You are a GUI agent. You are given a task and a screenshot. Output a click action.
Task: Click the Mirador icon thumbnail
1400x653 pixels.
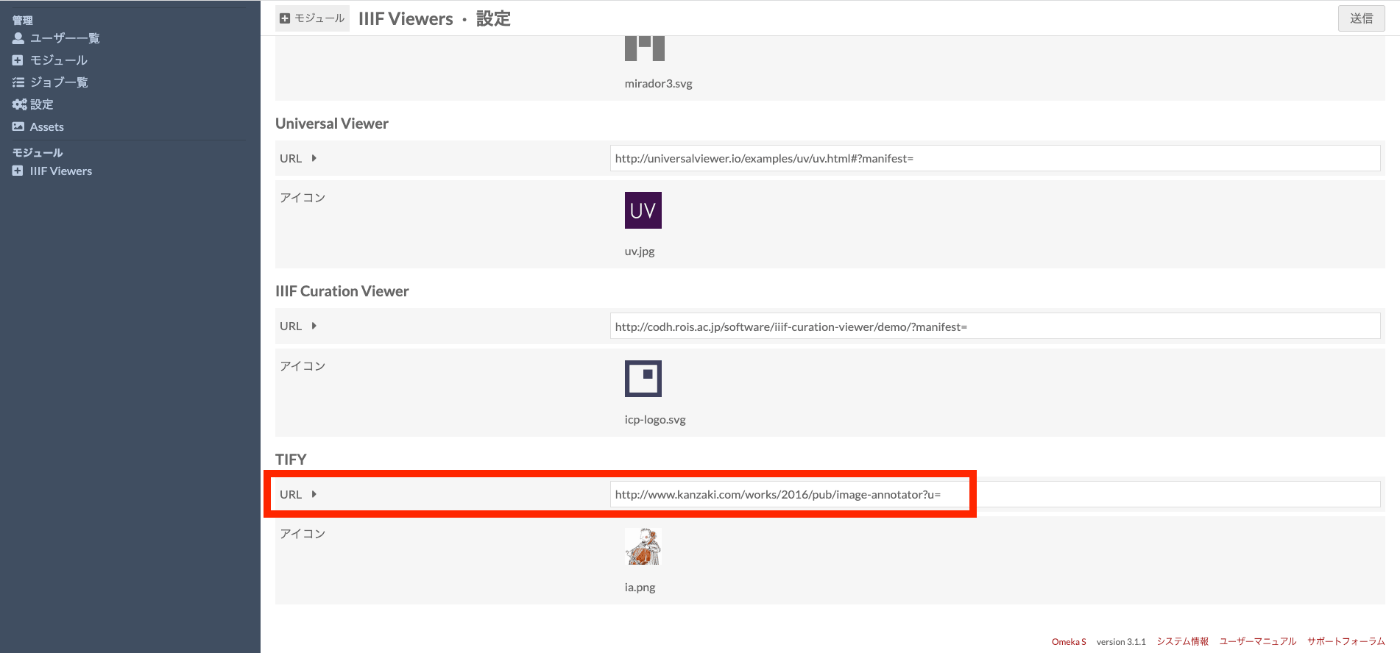coord(644,48)
